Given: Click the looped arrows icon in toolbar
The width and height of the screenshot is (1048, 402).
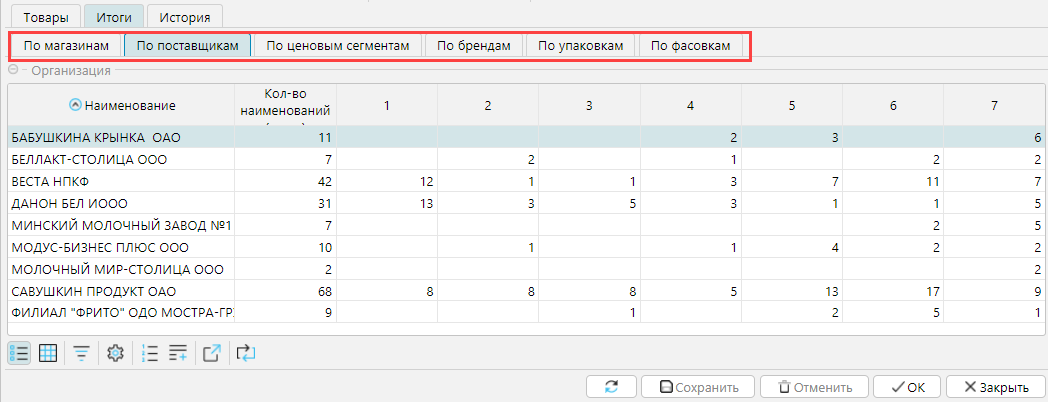Looking at the screenshot, I should (245, 352).
